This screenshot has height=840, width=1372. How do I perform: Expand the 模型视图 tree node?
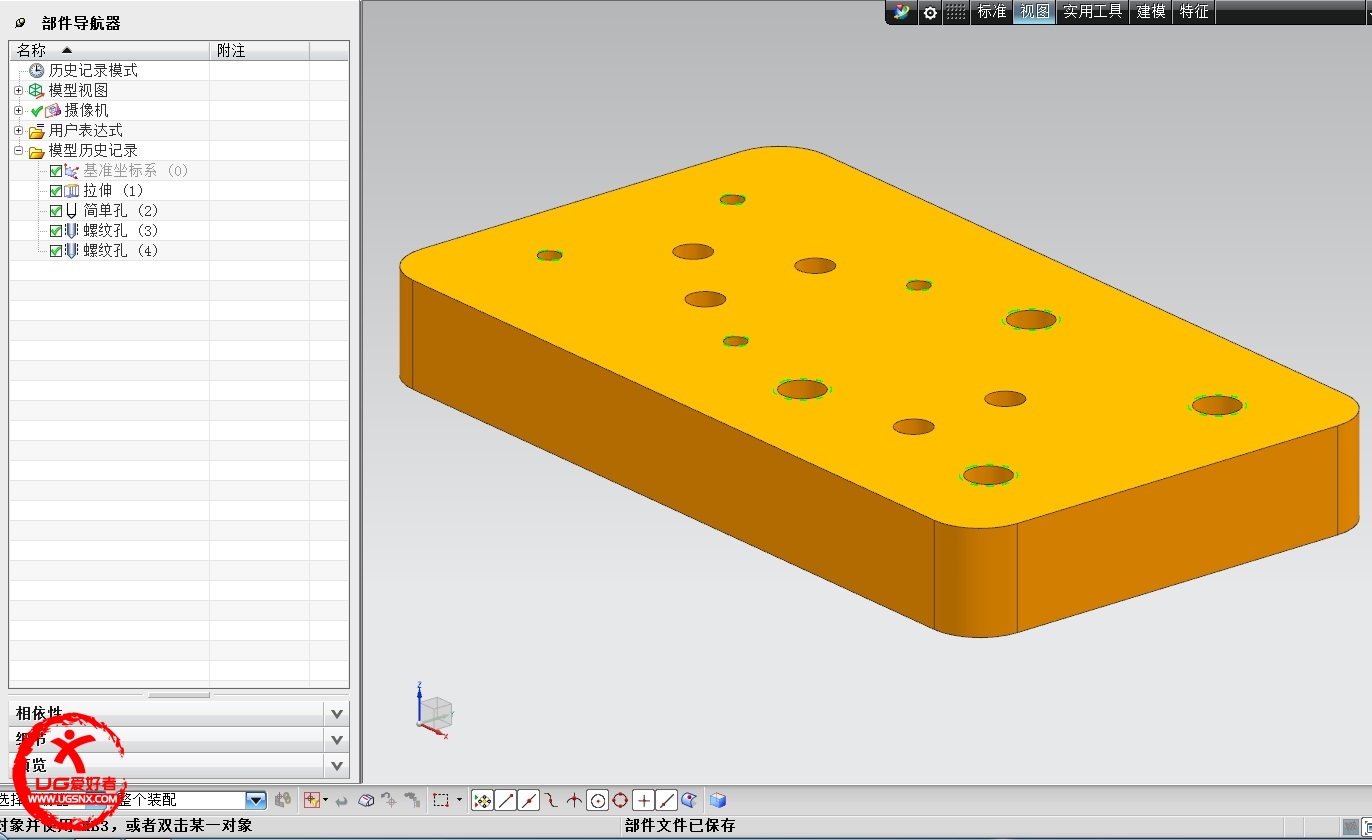tap(18, 90)
